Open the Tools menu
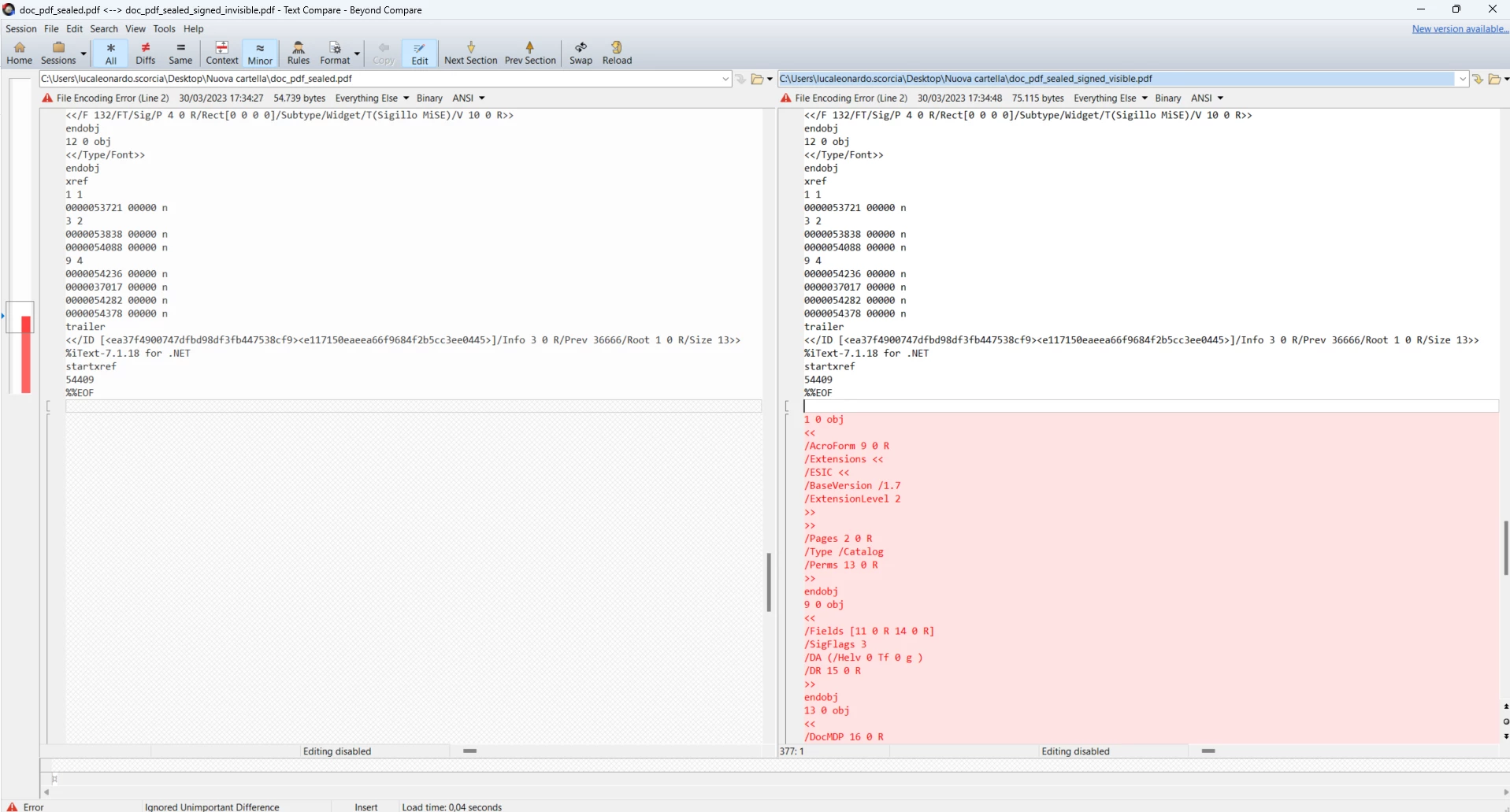Screen dimensions: 1510x812 165,29
